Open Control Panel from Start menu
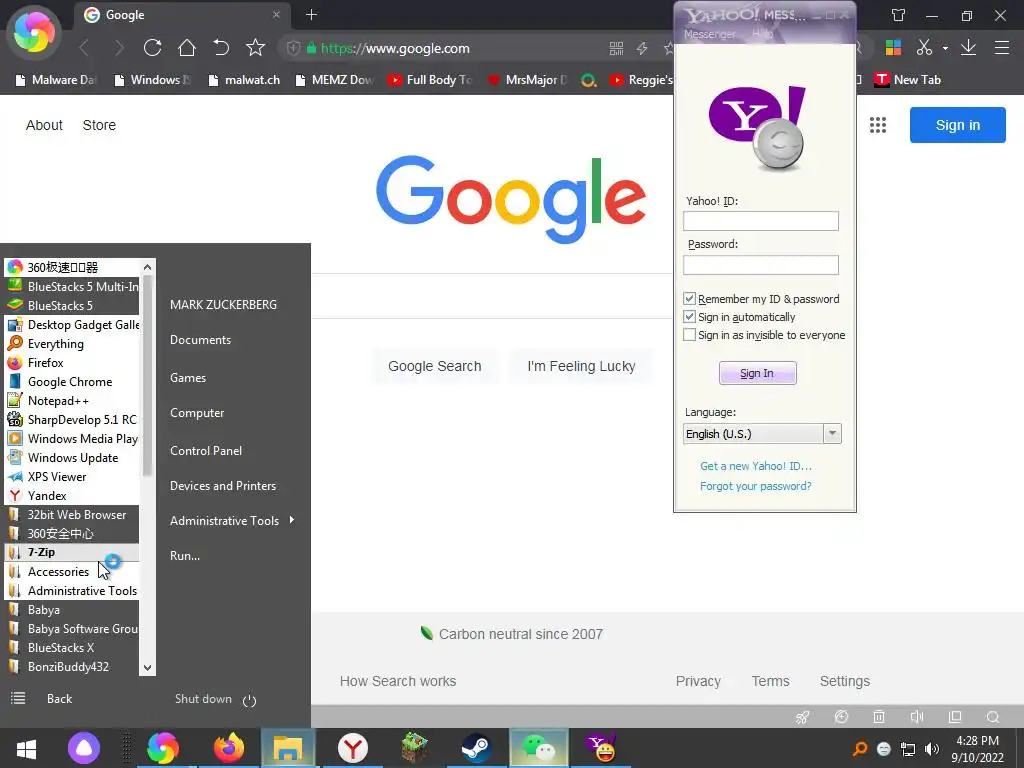This screenshot has width=1024, height=768. pyautogui.click(x=206, y=451)
